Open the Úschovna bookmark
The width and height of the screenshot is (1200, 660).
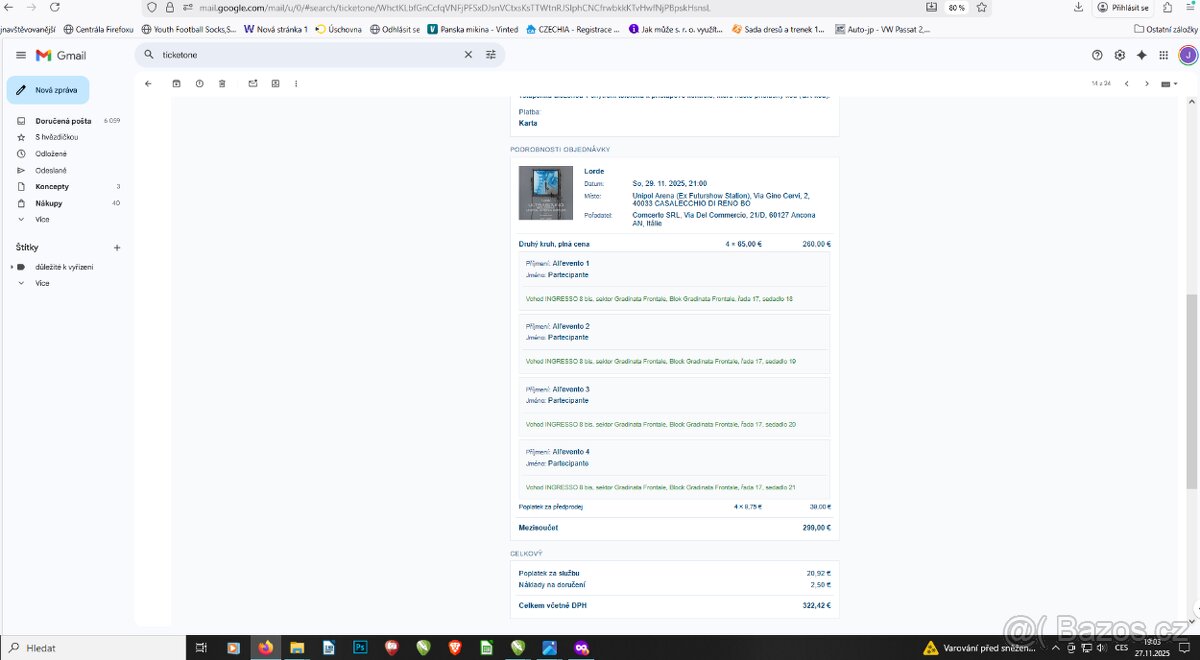[338, 29]
